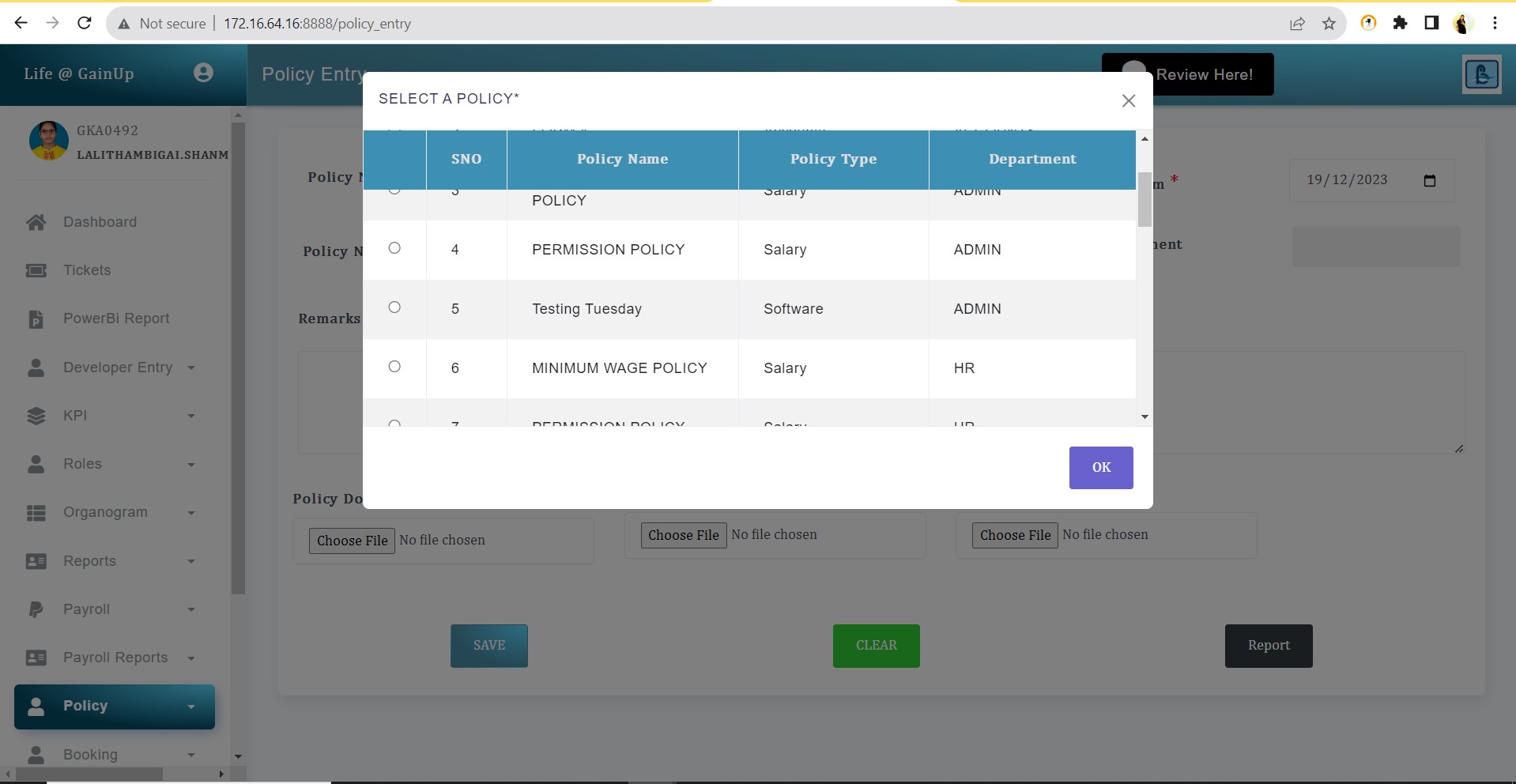Click the Payroll icon in sidebar
This screenshot has width=1516, height=784.
tap(36, 609)
